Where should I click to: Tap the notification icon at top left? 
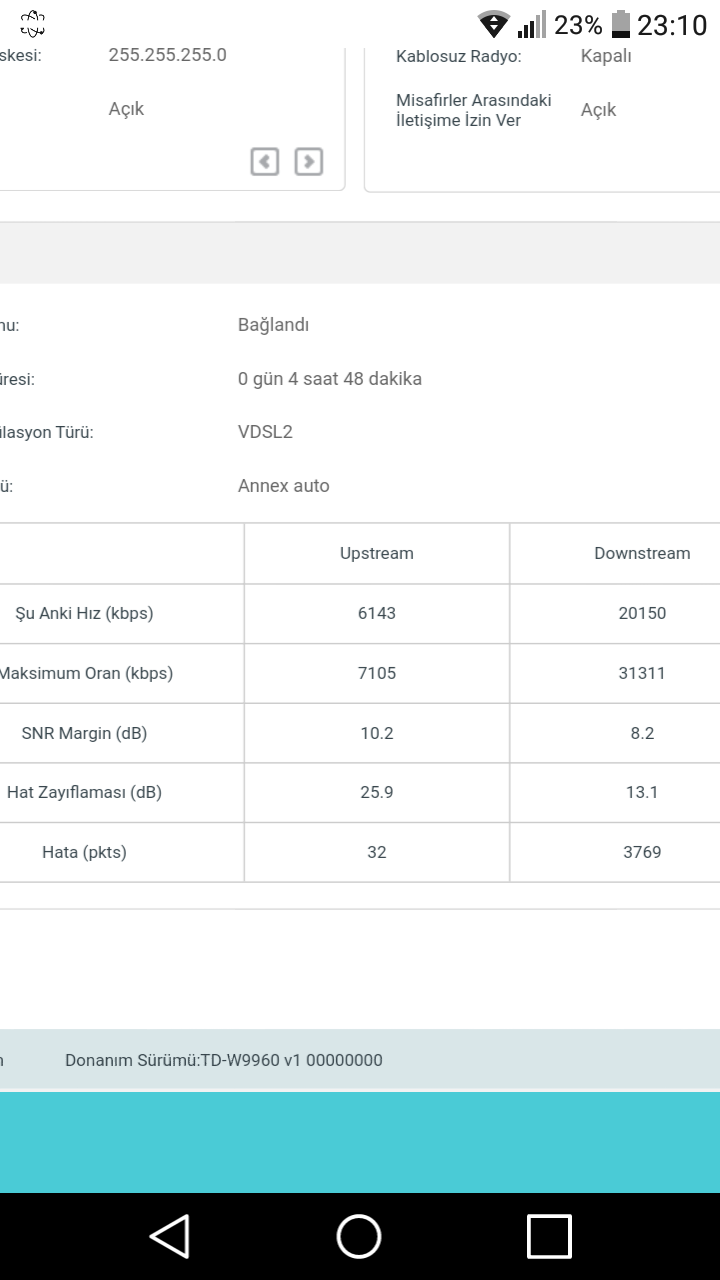pyautogui.click(x=32, y=24)
